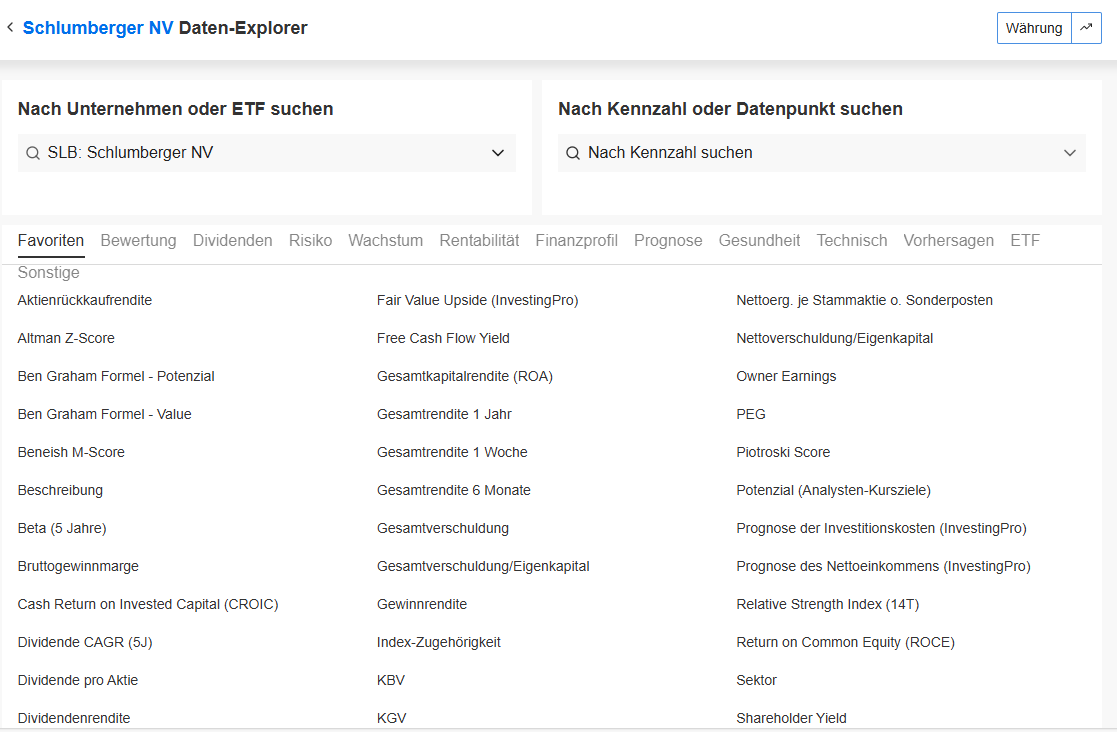
Task: Select the Dividenden tab
Action: [x=232, y=240]
